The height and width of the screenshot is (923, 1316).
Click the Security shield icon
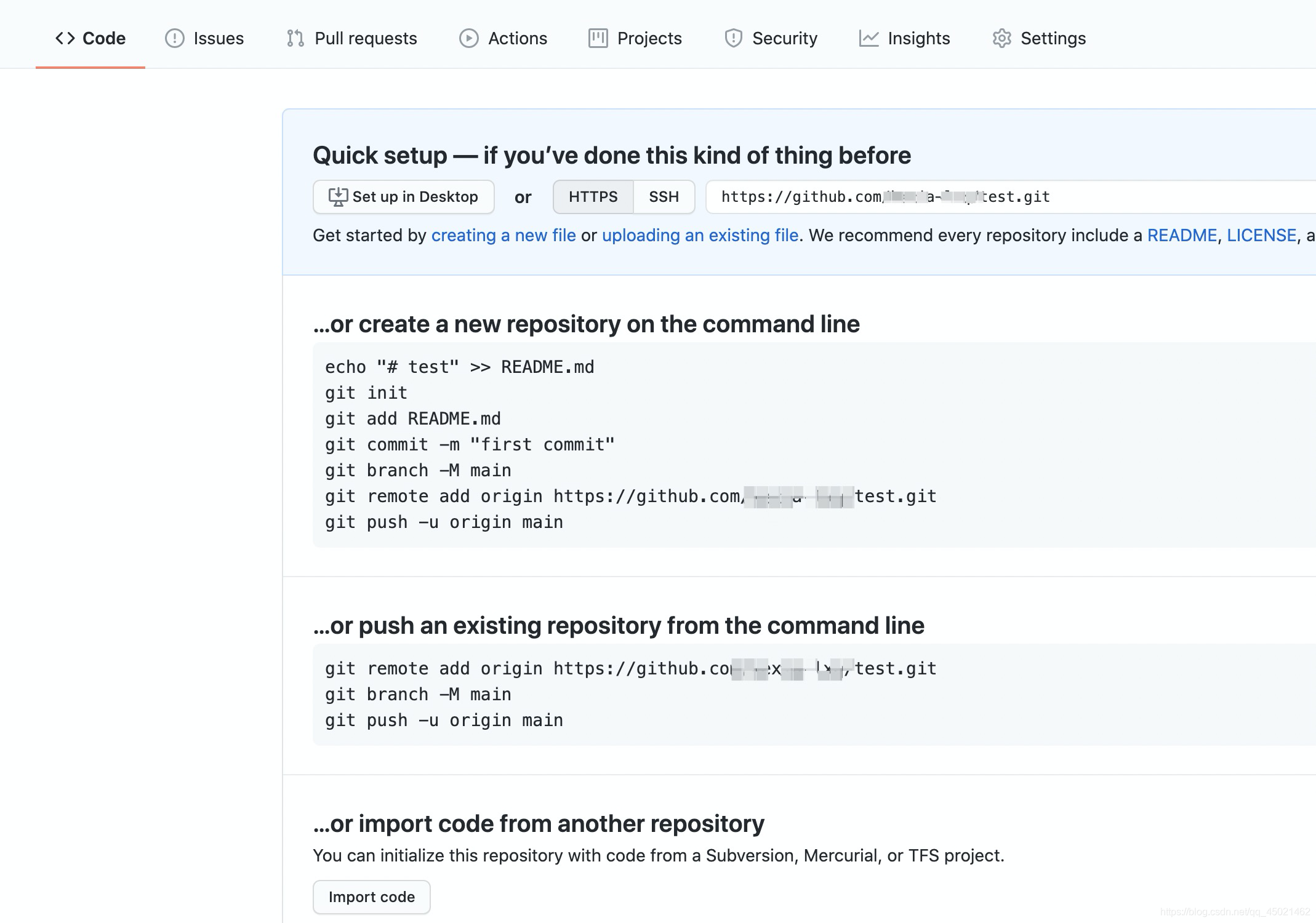733,38
